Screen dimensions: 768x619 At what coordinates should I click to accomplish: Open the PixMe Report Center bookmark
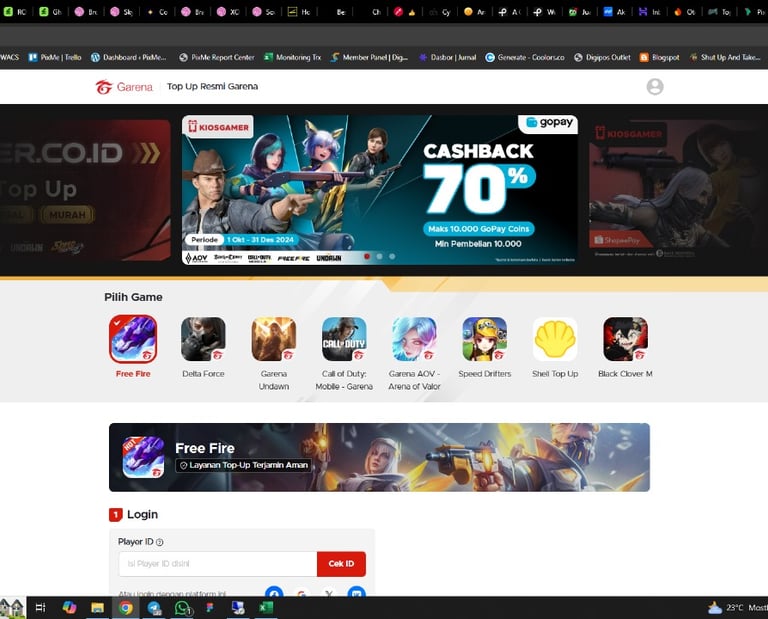pos(217,57)
